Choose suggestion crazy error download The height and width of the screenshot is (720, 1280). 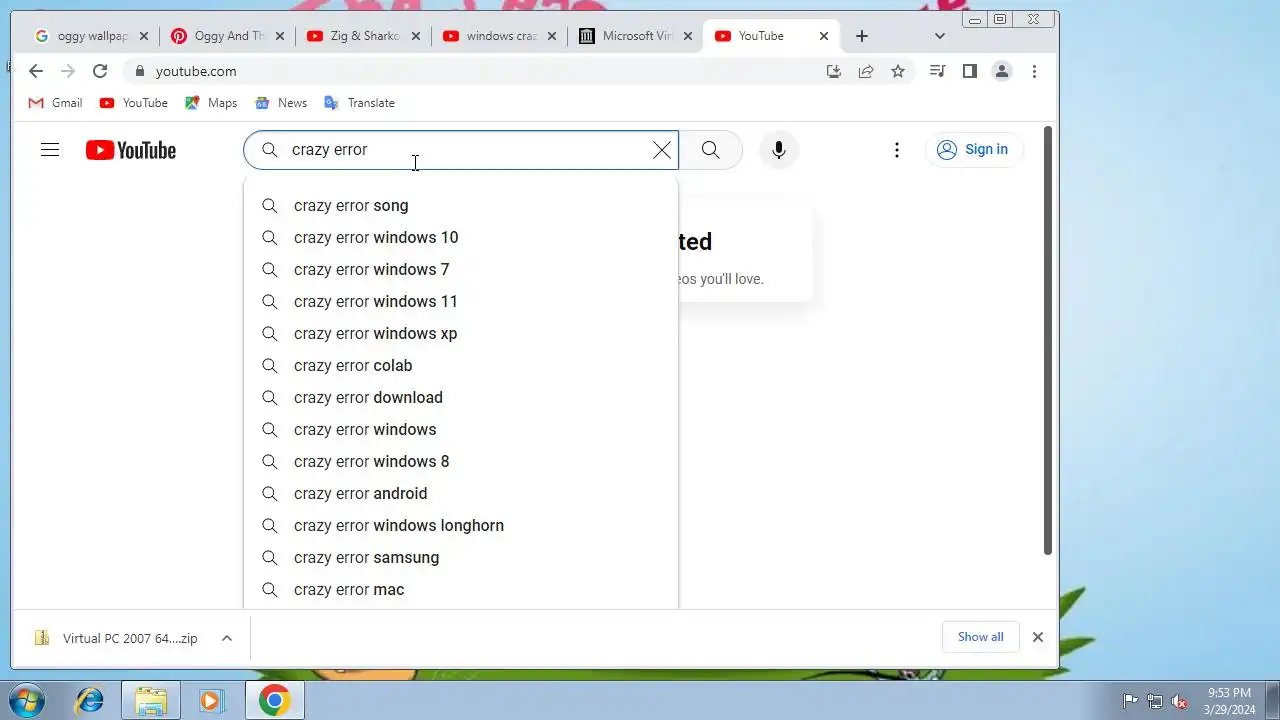[461, 397]
